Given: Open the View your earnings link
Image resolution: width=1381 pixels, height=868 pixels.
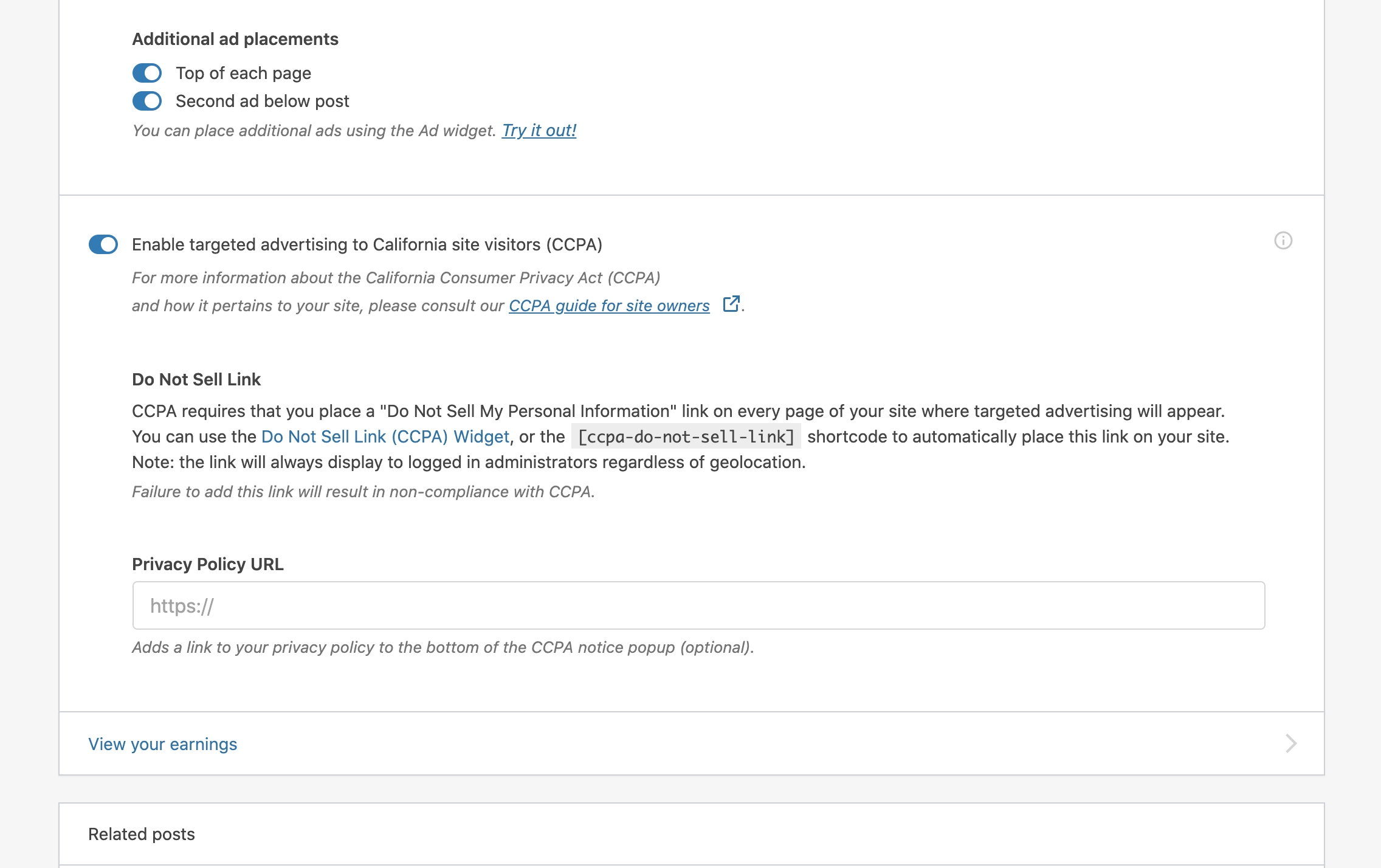Looking at the screenshot, I should click(x=163, y=744).
